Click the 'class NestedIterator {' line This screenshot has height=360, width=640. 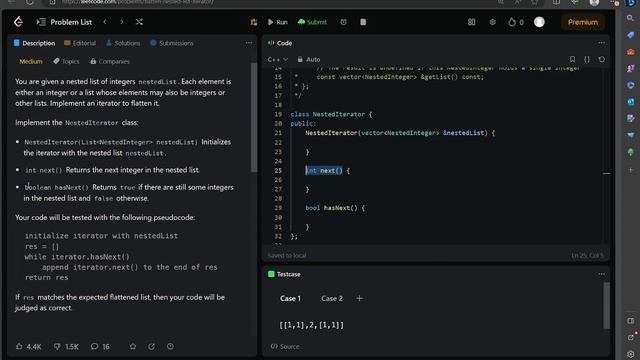pyautogui.click(x=331, y=114)
